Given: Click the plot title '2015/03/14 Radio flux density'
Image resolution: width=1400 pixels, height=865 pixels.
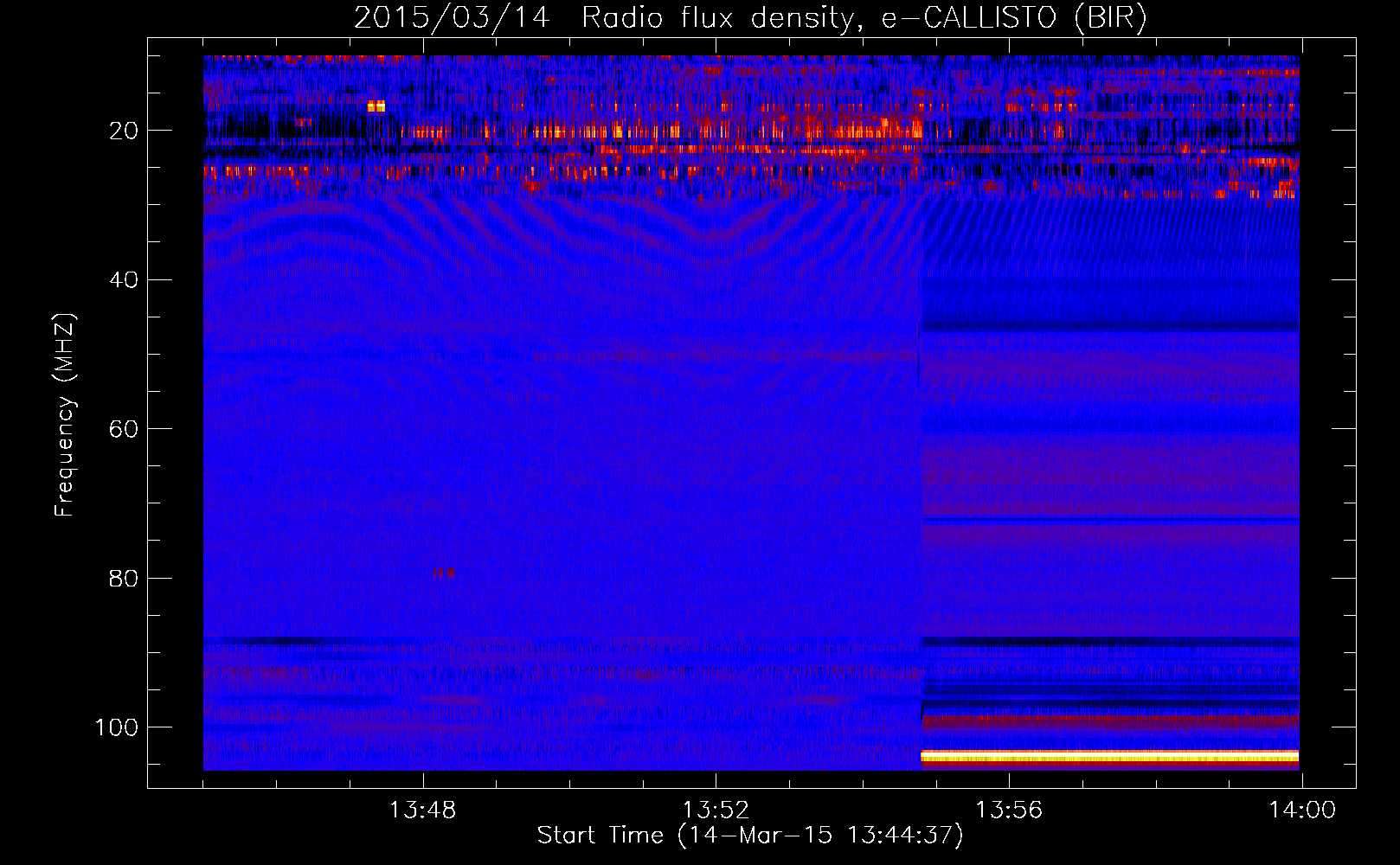Looking at the screenshot, I should tap(603, 17).
